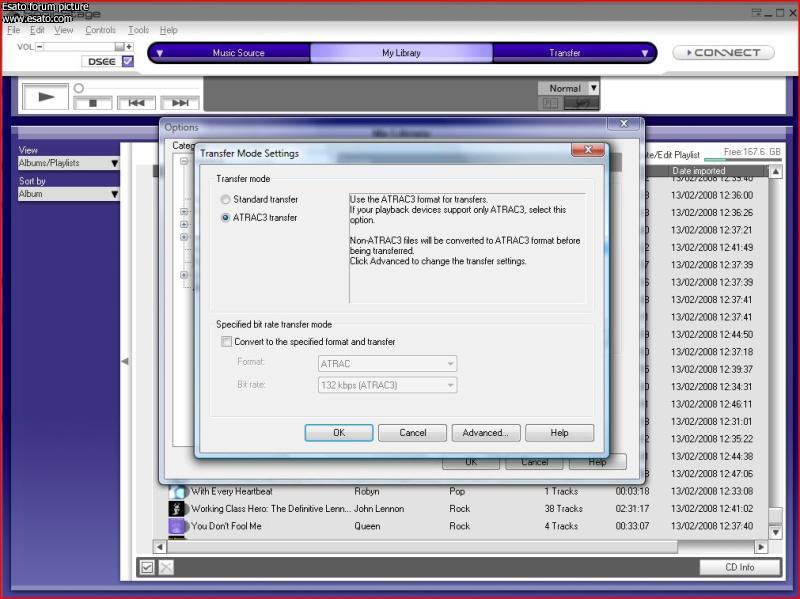
Task: Open the Edit menu
Action: [37, 30]
